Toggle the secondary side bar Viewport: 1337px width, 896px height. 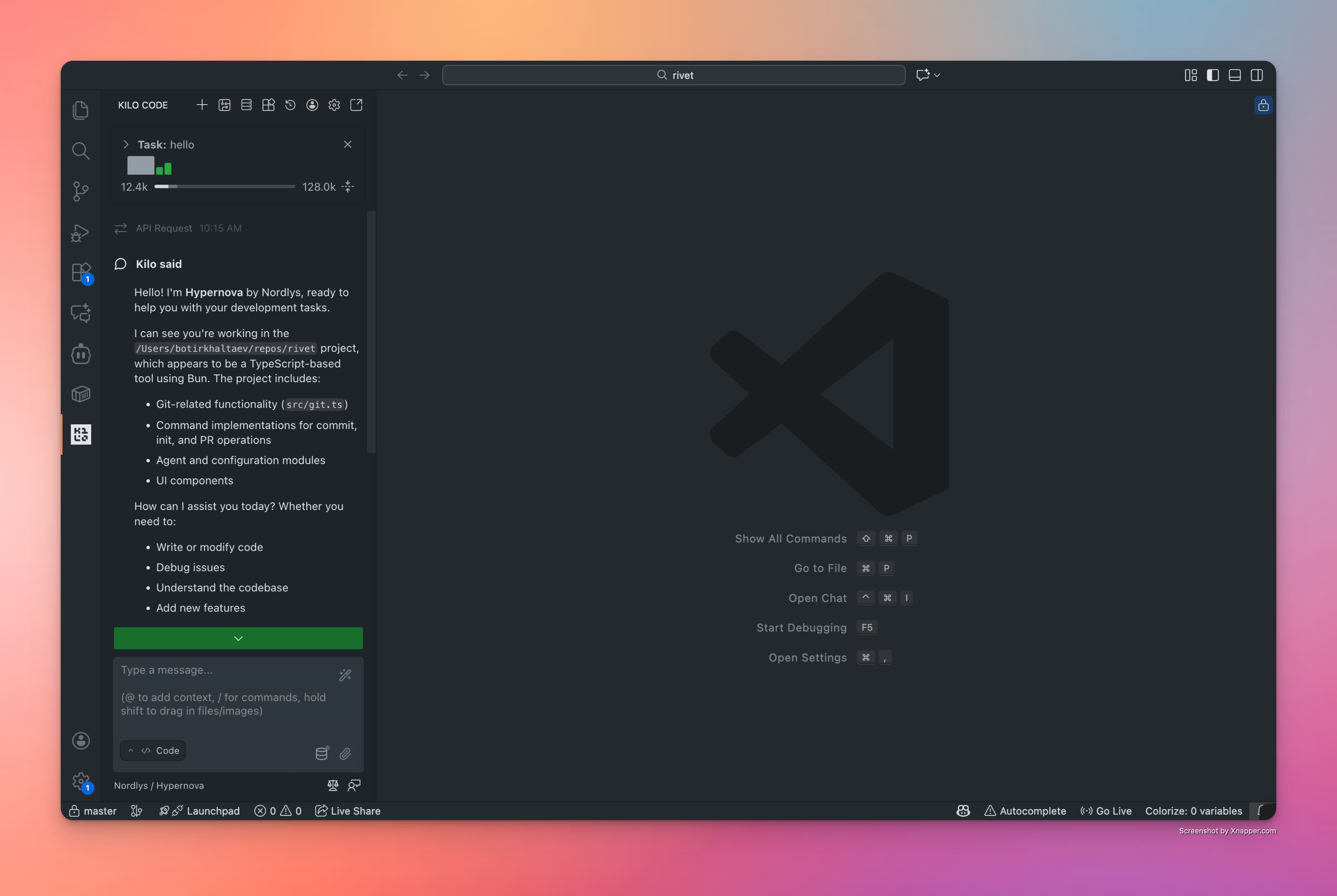(x=1256, y=75)
